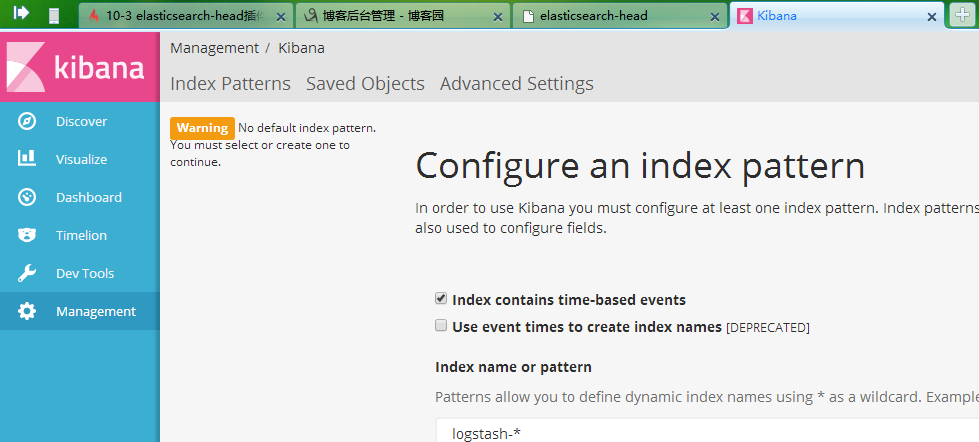Click the browser sidebar arrow icon
Image resolution: width=979 pixels, height=442 pixels.
(x=21, y=12)
